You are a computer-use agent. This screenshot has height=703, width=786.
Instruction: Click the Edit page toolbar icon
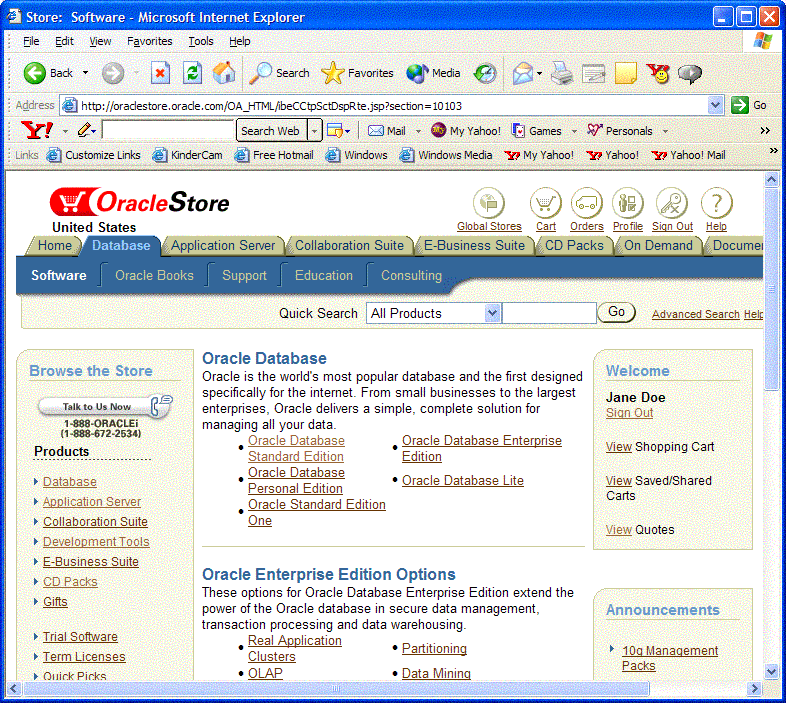point(594,73)
